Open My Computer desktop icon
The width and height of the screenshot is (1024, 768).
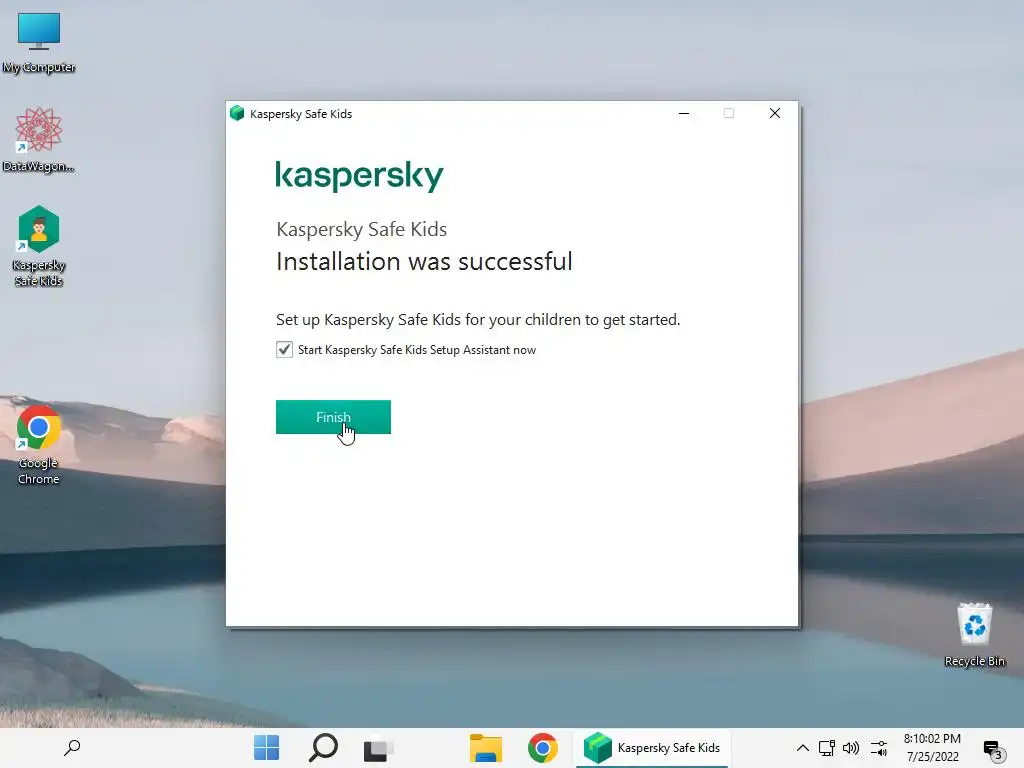(x=39, y=42)
